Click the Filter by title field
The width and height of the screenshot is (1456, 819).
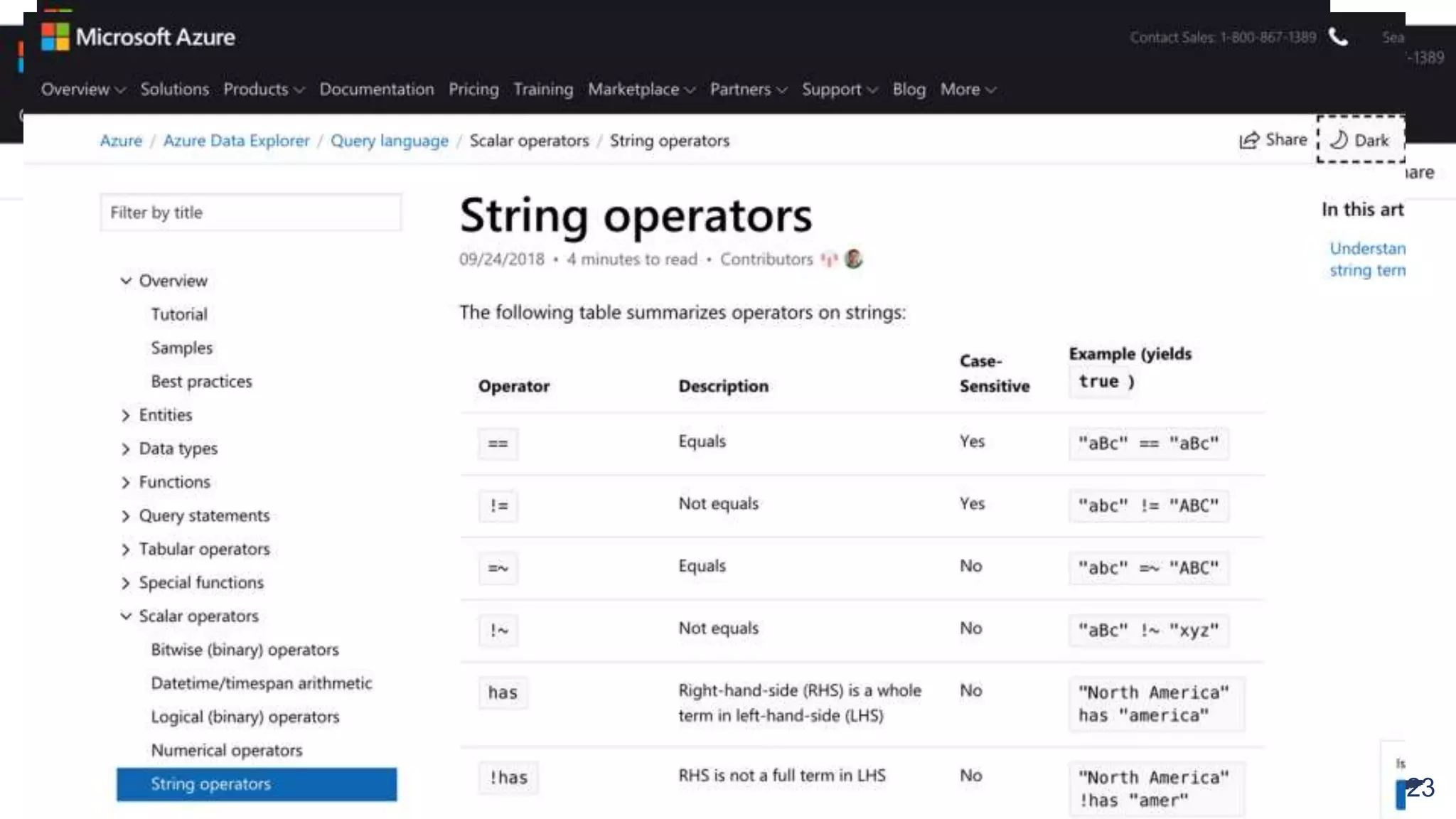[x=250, y=213]
